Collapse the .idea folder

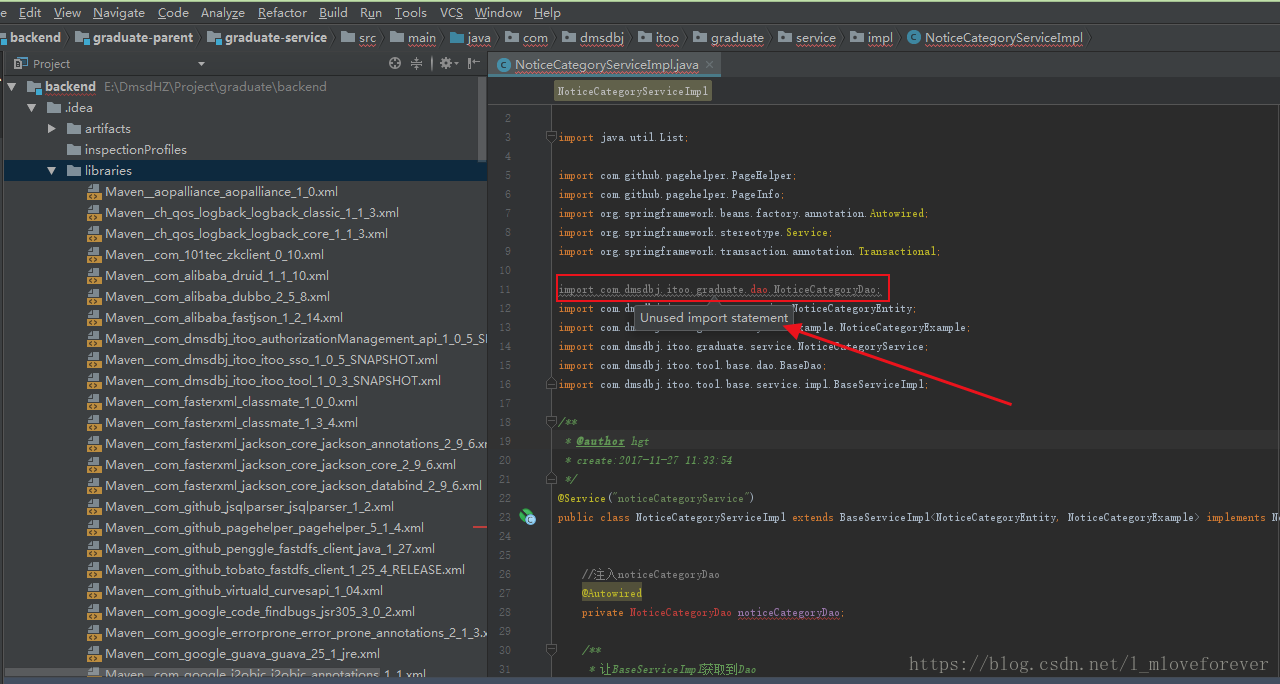[x=32, y=108]
